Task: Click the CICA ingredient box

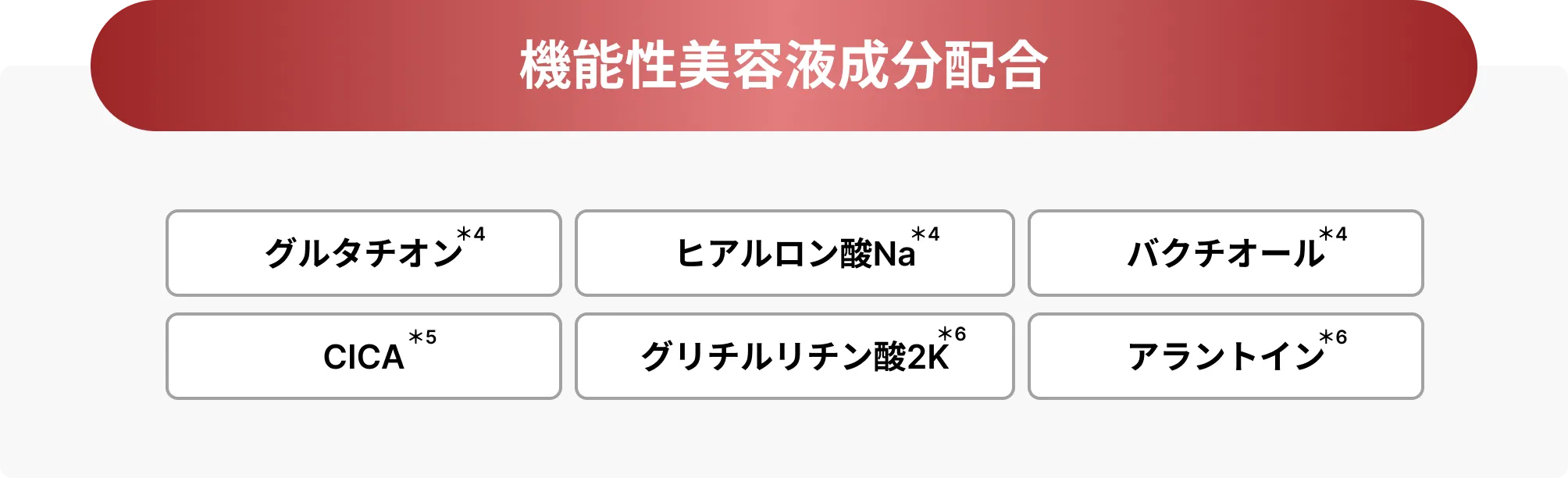Action: [364, 356]
